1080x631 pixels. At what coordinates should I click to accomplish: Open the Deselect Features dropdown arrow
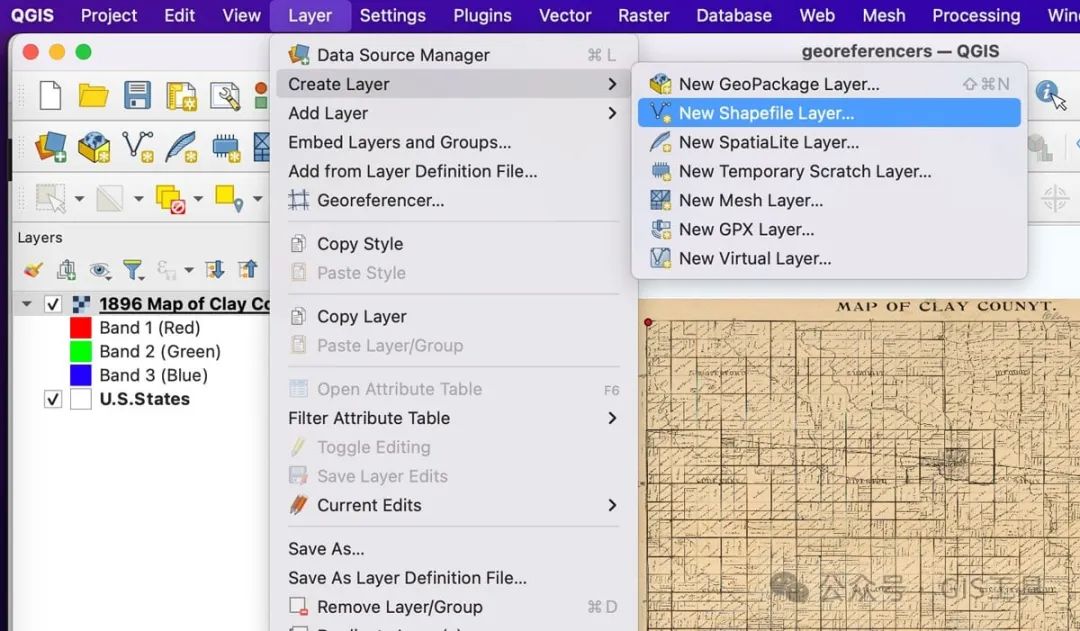198,199
